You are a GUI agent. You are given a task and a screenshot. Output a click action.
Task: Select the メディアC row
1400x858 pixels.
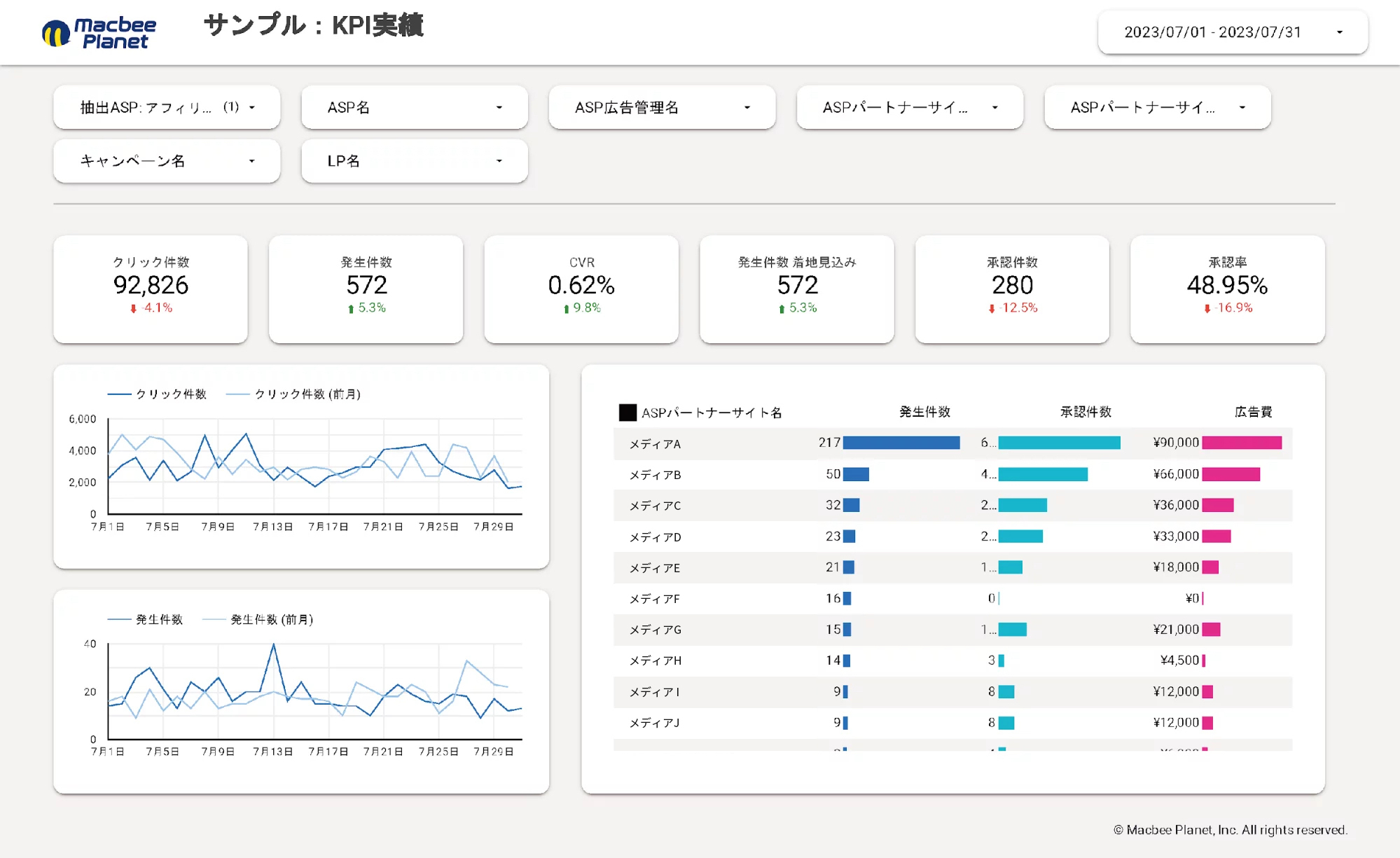point(953,505)
